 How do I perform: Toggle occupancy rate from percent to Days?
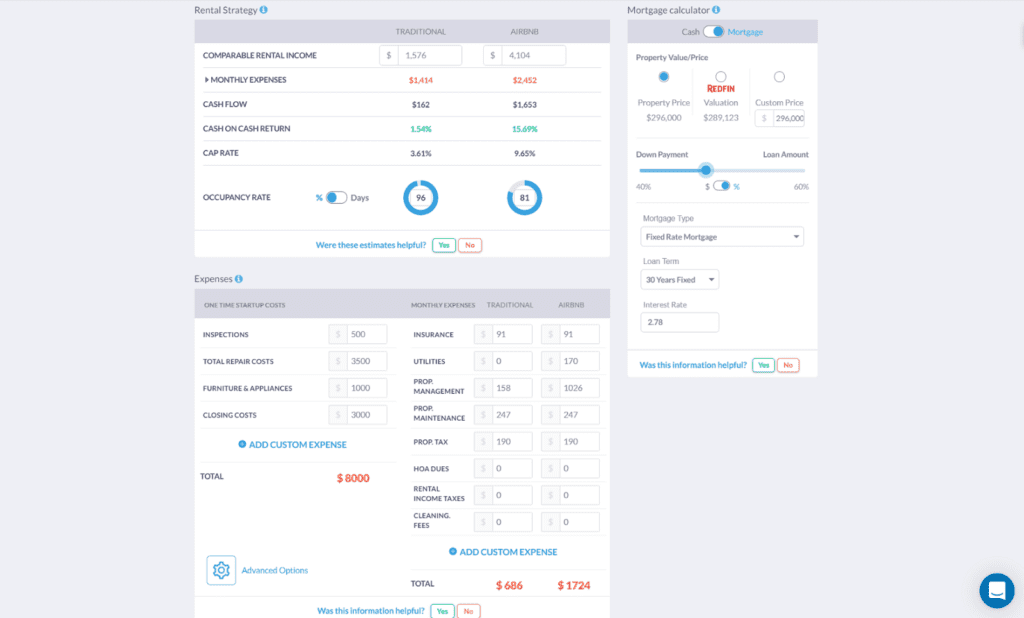pos(335,197)
